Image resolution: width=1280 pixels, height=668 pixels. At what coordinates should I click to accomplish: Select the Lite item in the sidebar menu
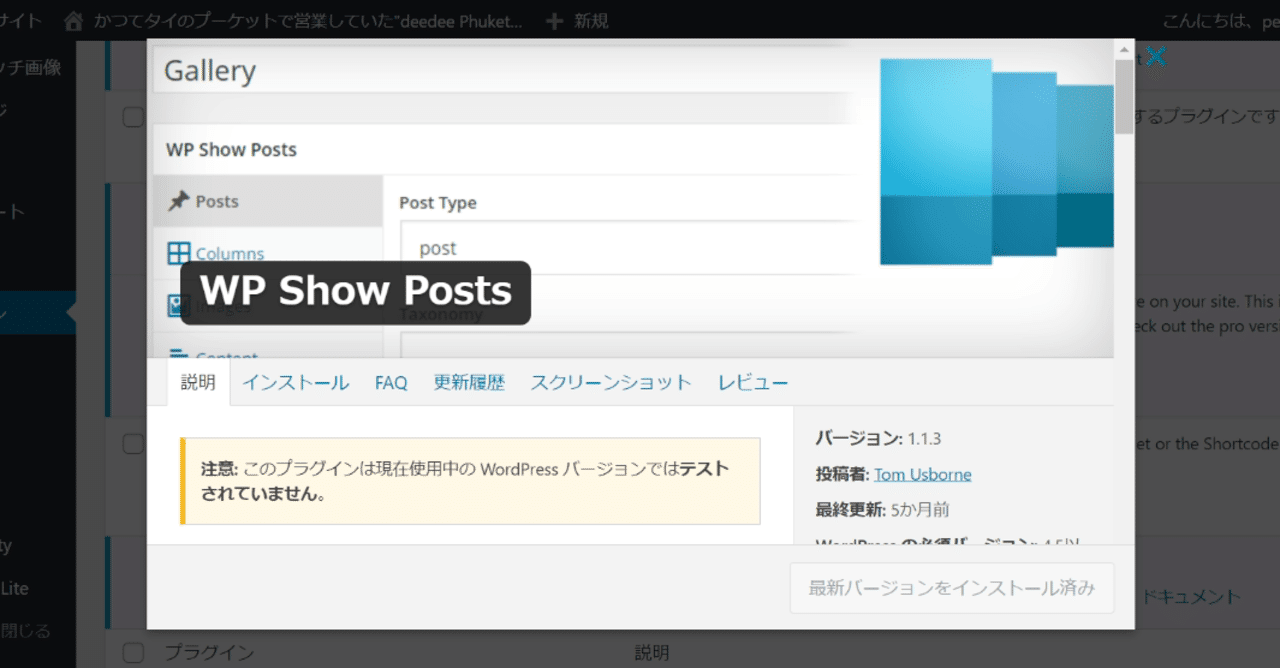coord(14,588)
